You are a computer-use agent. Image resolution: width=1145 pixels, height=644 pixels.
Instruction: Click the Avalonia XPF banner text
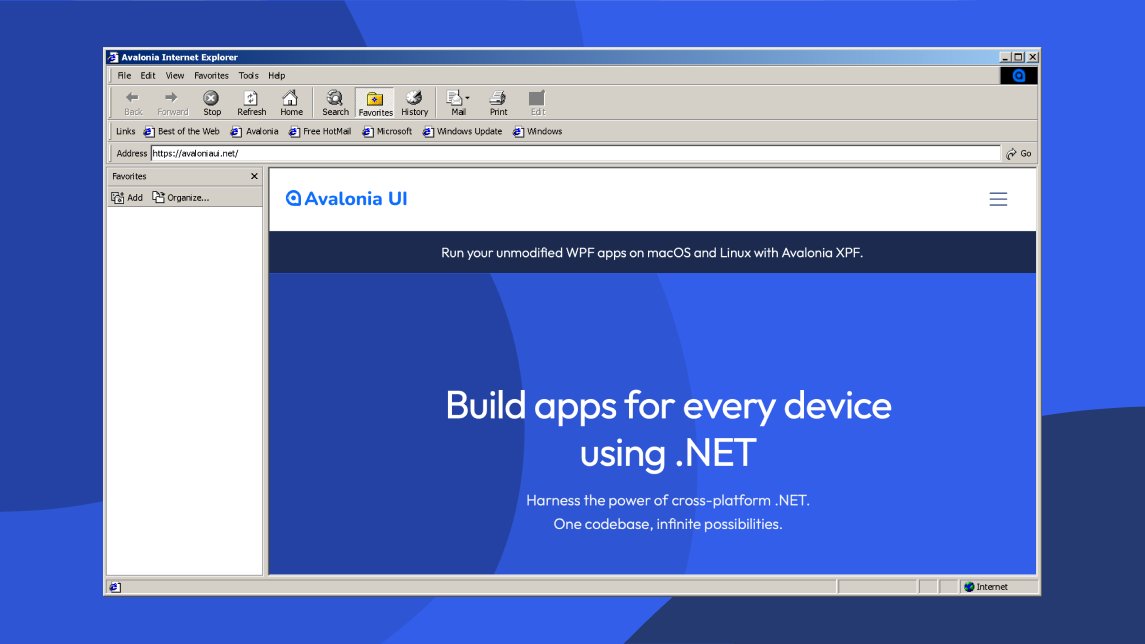(652, 253)
